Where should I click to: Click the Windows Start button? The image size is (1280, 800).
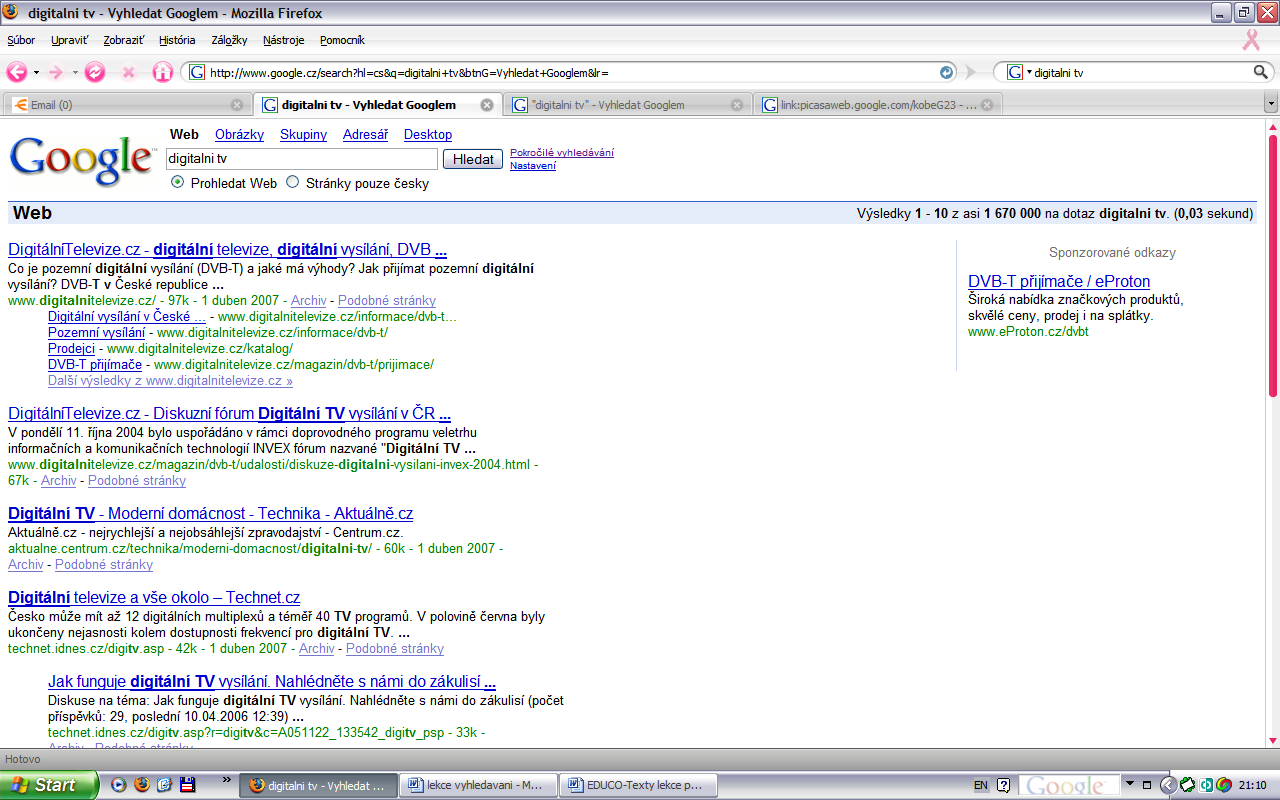tap(49, 784)
